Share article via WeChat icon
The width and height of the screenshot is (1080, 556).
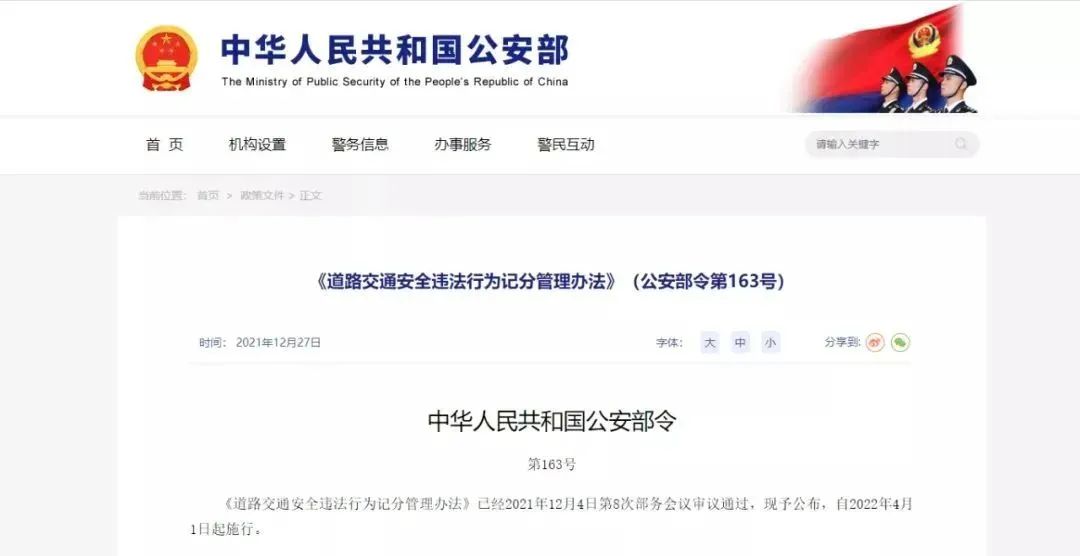pos(900,342)
